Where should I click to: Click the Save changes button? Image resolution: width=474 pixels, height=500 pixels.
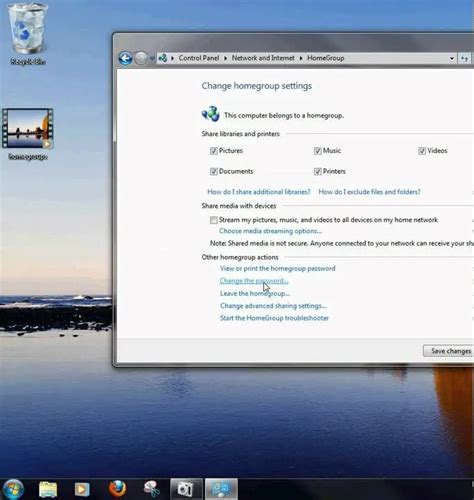(449, 351)
